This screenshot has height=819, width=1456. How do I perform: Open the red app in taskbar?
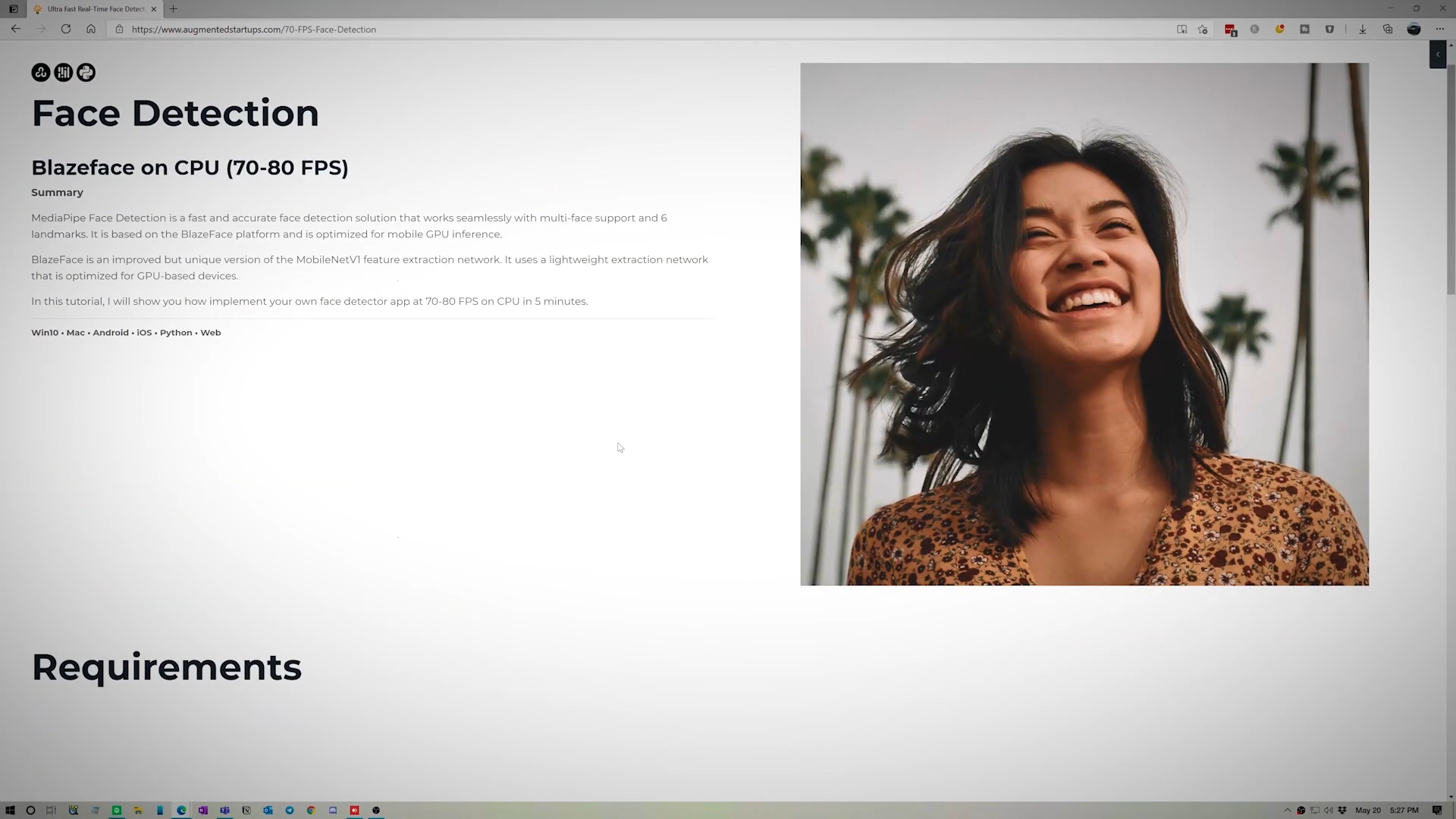click(x=354, y=810)
